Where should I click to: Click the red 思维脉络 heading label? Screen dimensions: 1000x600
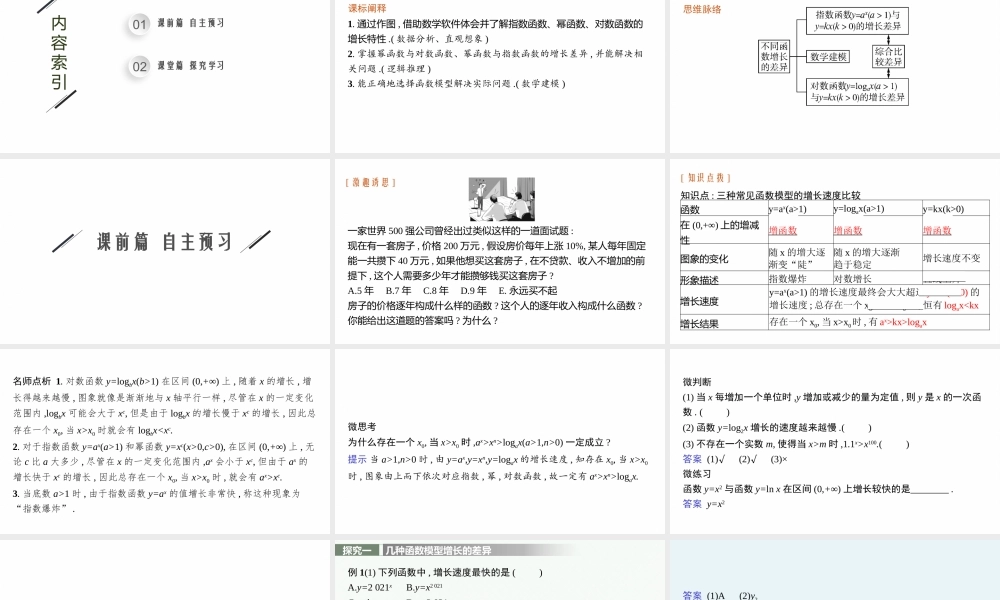pos(702,10)
